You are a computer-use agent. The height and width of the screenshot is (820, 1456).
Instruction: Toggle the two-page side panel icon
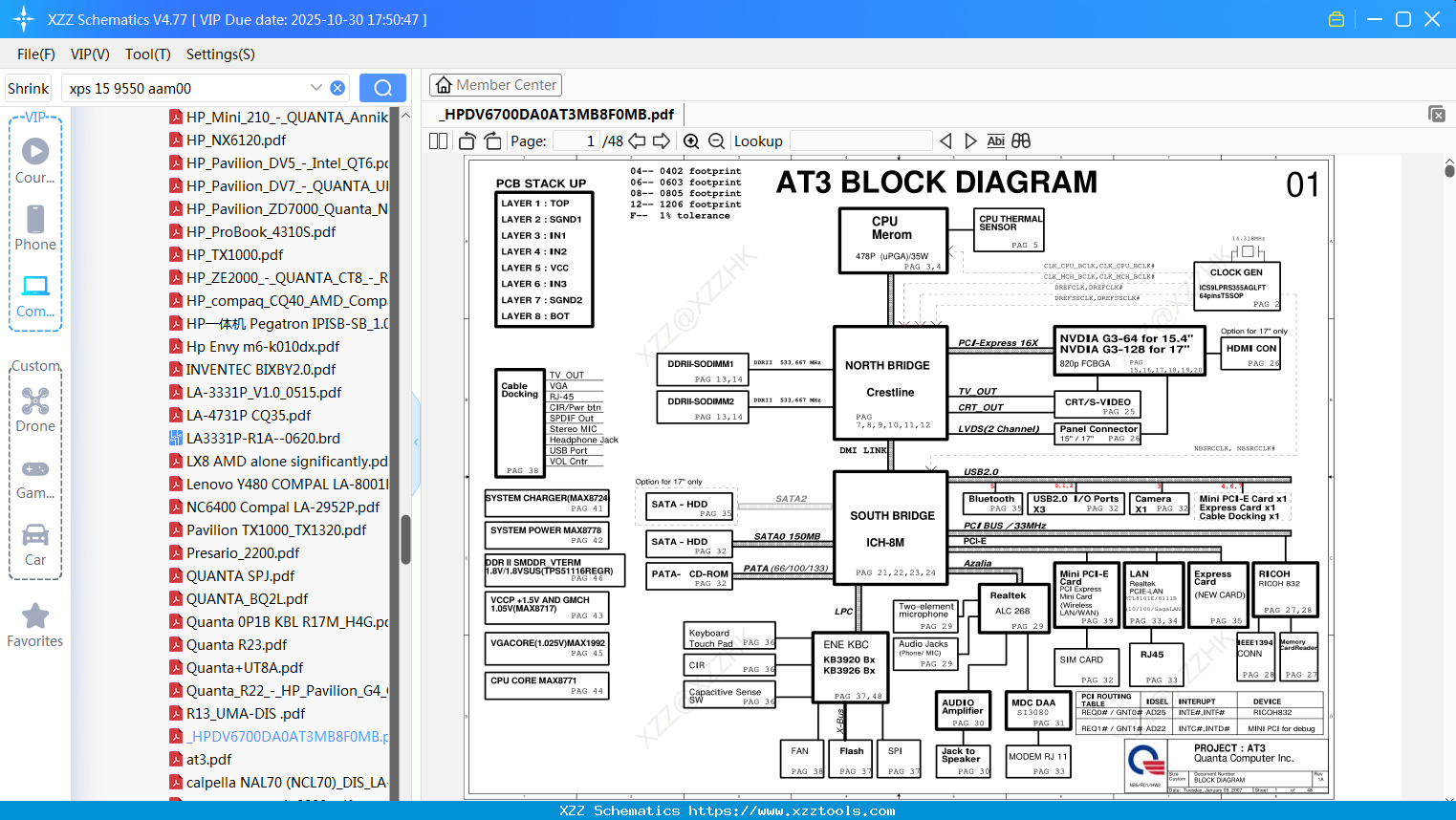[x=439, y=140]
